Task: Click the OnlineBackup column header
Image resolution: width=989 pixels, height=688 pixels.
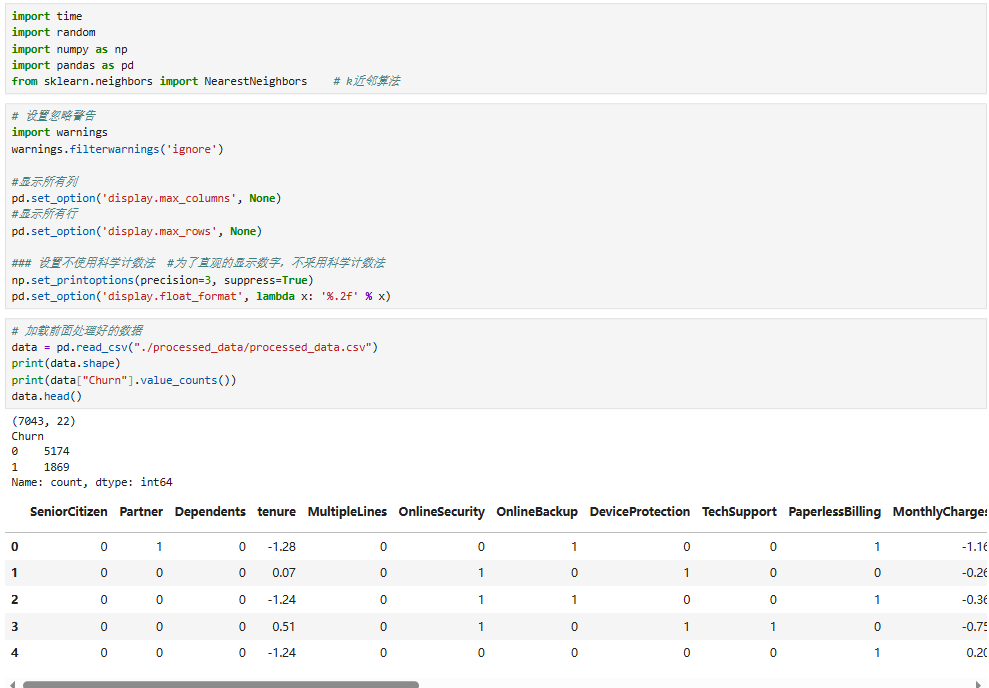Action: pyautogui.click(x=537, y=512)
